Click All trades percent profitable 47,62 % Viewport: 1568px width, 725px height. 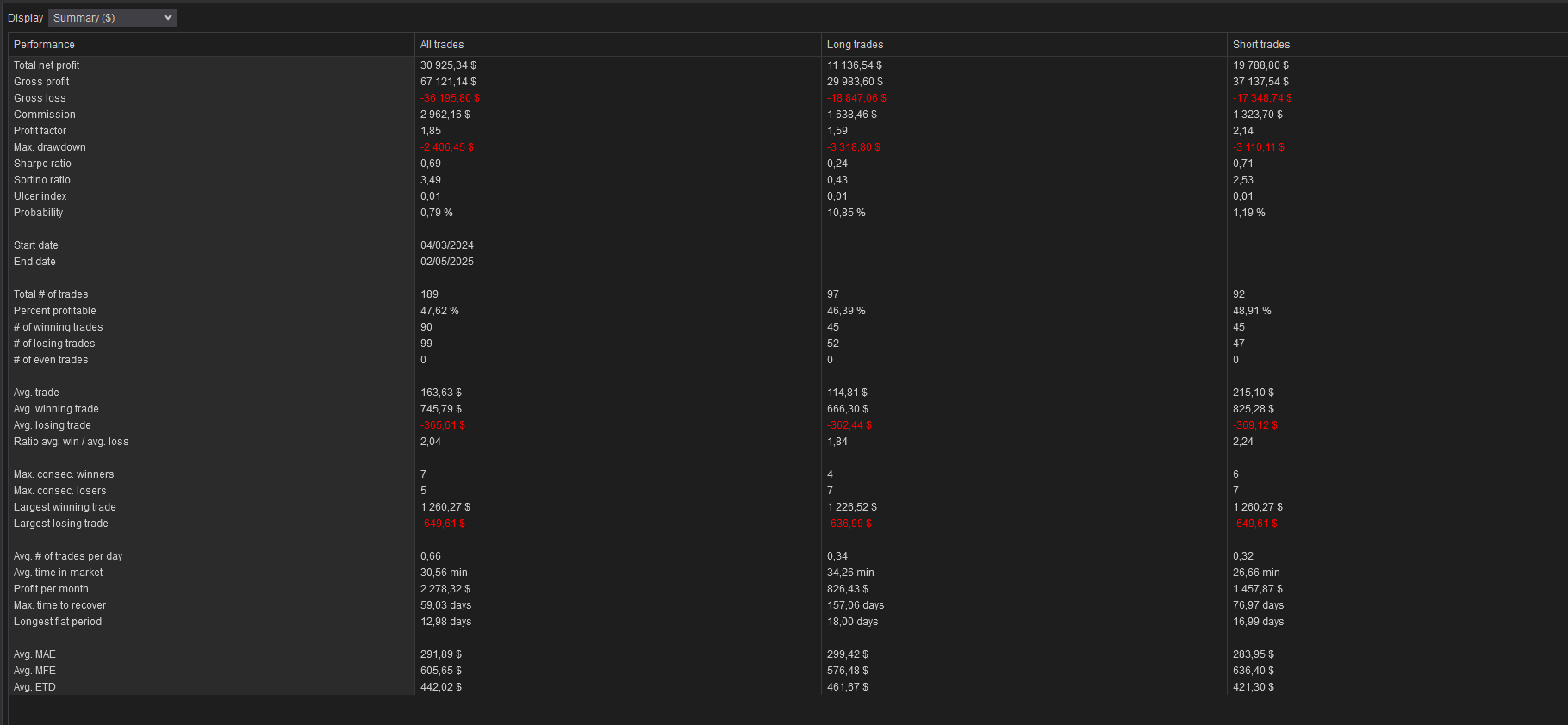tap(439, 311)
